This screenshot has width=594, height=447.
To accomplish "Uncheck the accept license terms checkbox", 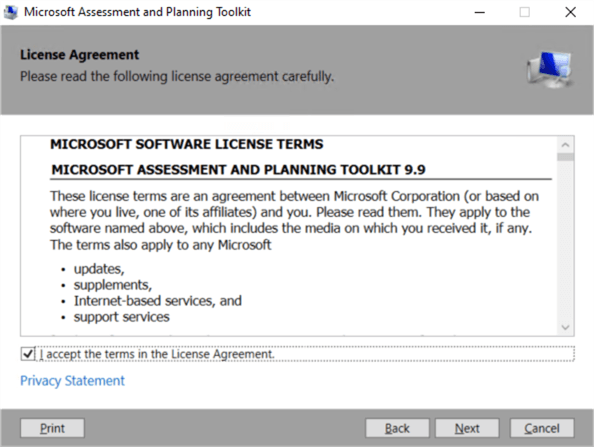I will 28,354.
